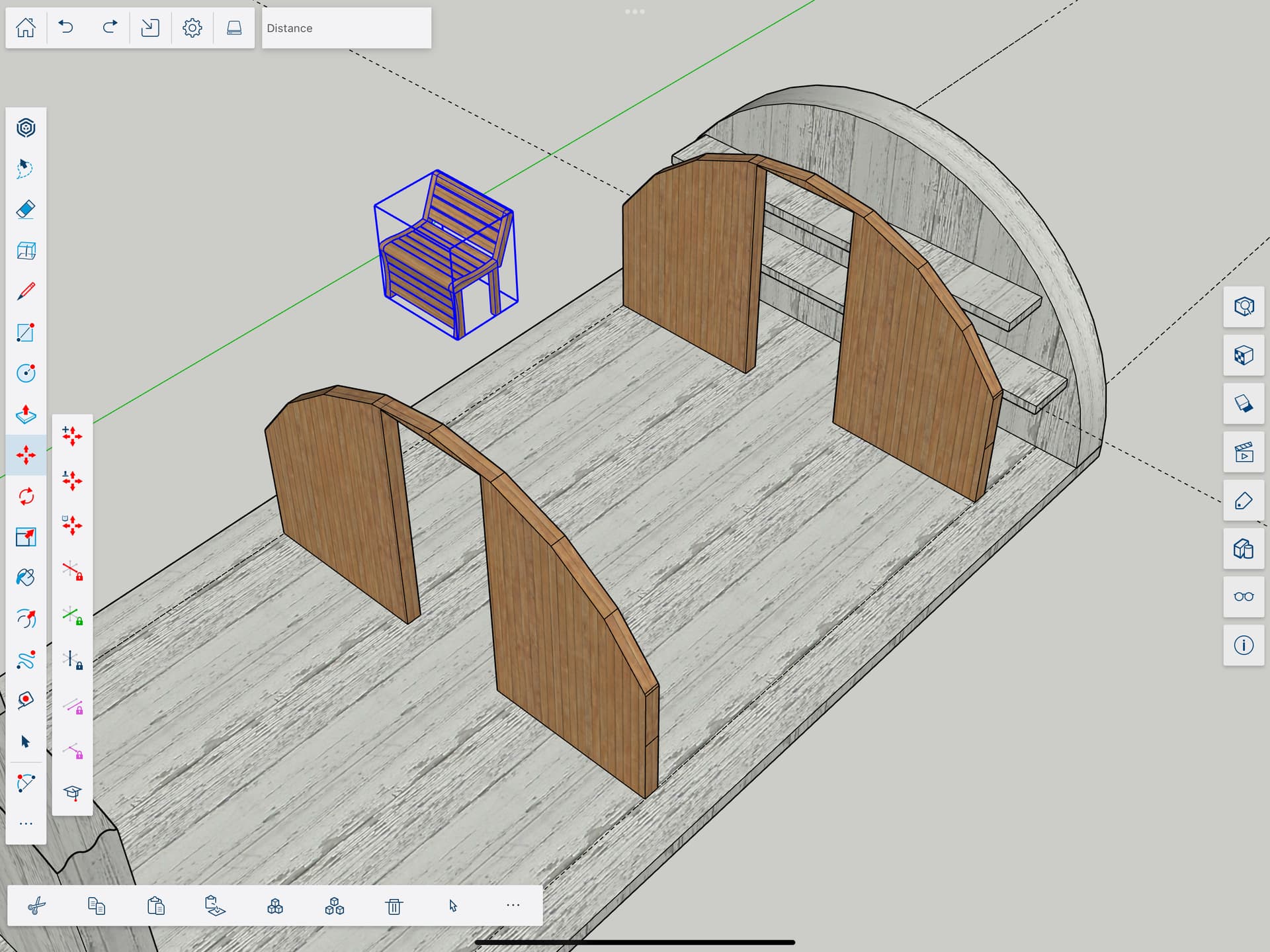Delete selection with trash button
Screen dimensions: 1270x952
click(x=394, y=906)
